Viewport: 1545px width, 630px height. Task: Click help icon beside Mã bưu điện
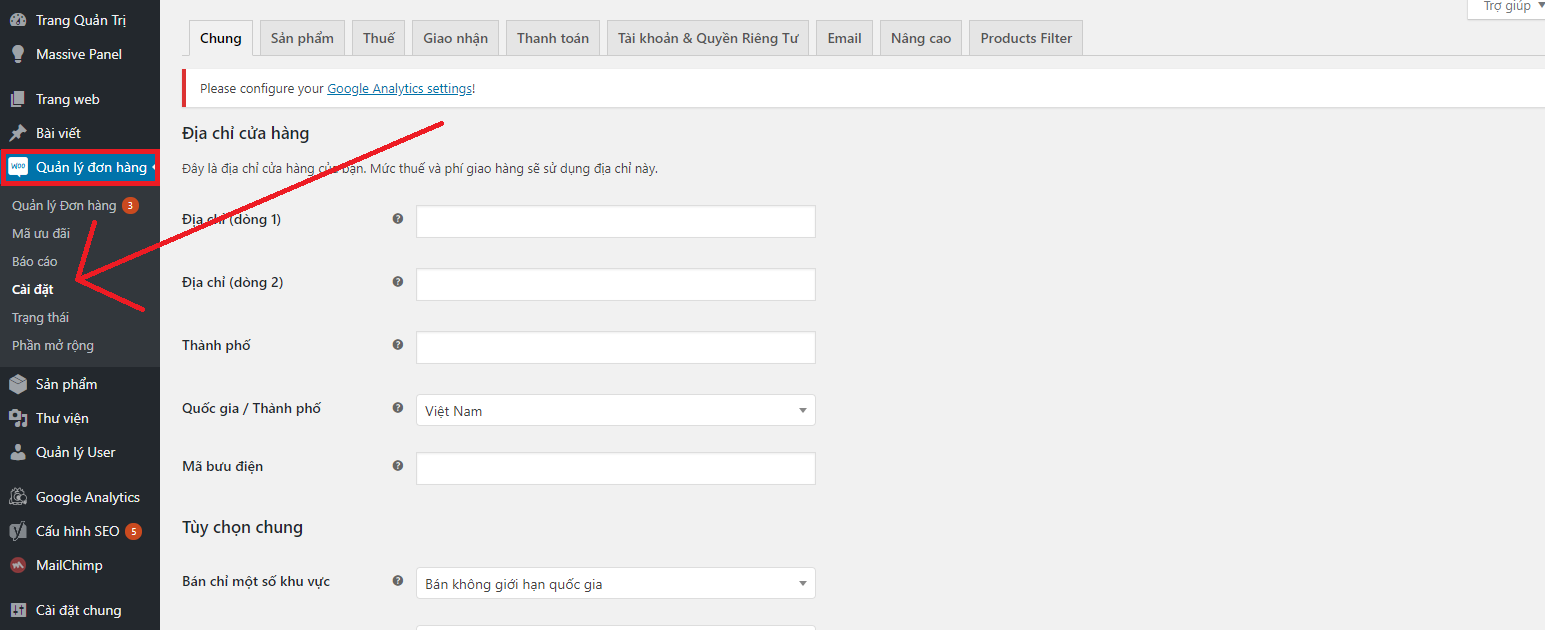click(398, 466)
